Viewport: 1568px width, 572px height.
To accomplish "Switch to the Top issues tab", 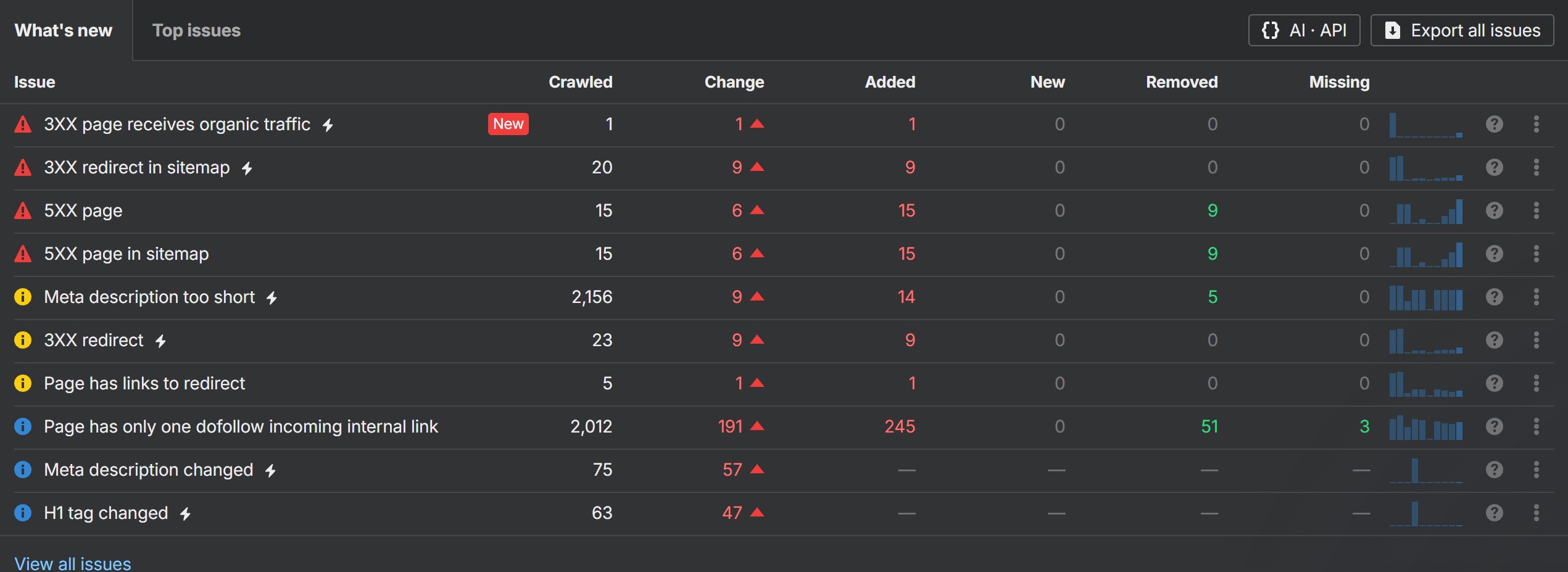I will [196, 30].
